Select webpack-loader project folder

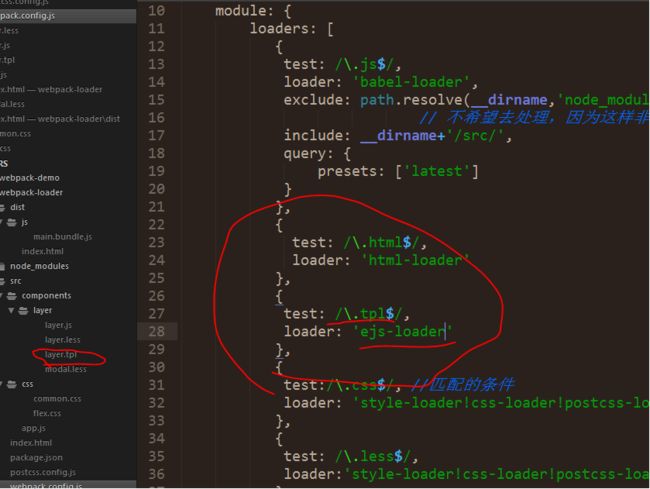pos(32,193)
